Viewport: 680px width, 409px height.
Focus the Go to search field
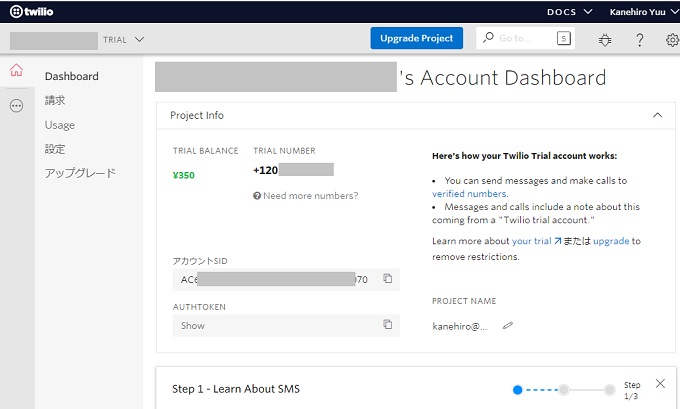(x=525, y=38)
